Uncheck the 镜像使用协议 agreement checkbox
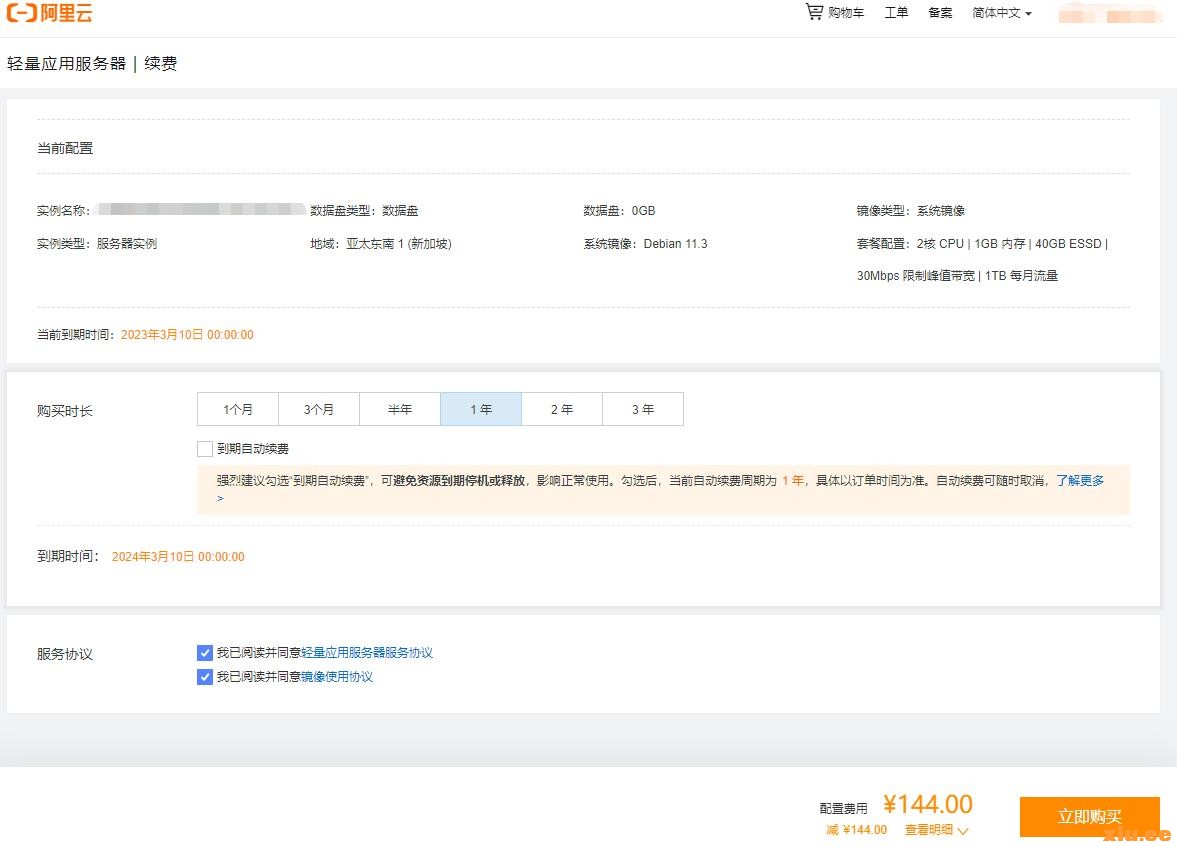The width and height of the screenshot is (1177, 847). [205, 677]
